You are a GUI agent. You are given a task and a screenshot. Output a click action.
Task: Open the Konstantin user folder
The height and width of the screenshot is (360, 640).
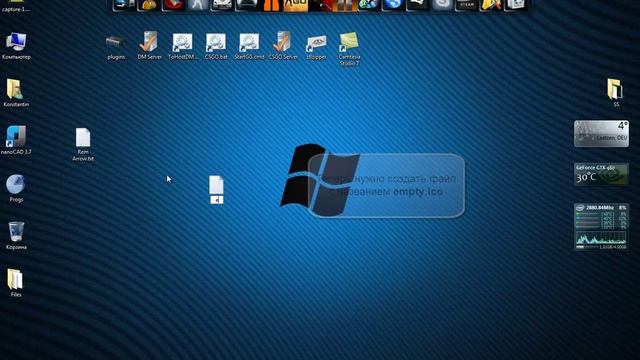tap(16, 93)
